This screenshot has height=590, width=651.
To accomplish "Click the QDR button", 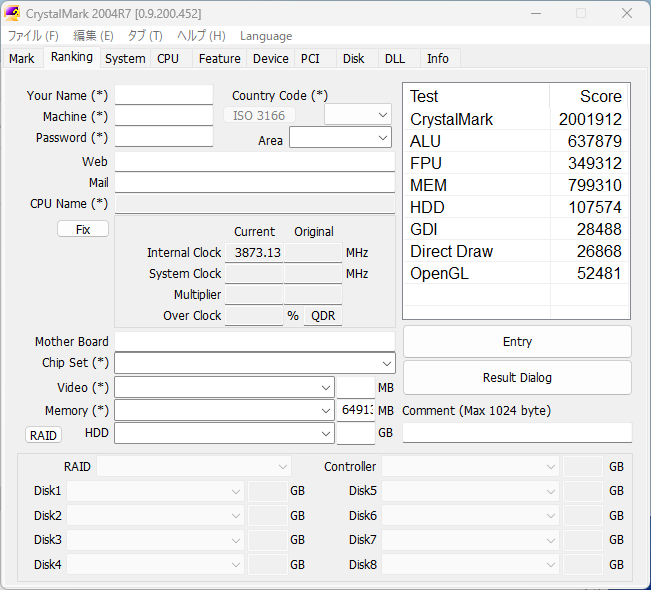I will click(x=323, y=316).
